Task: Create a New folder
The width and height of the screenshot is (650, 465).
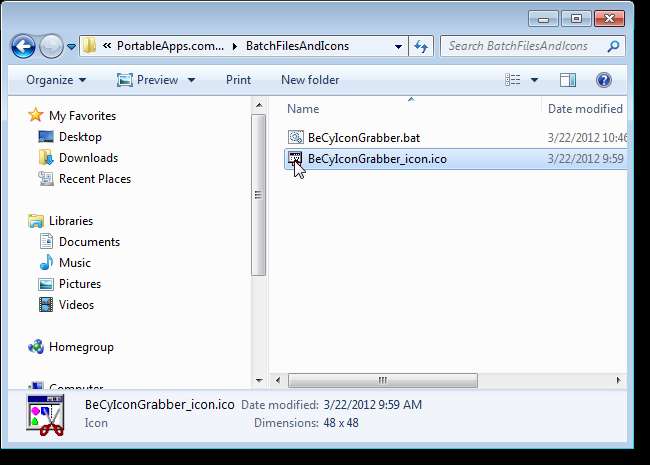Action: (310, 80)
